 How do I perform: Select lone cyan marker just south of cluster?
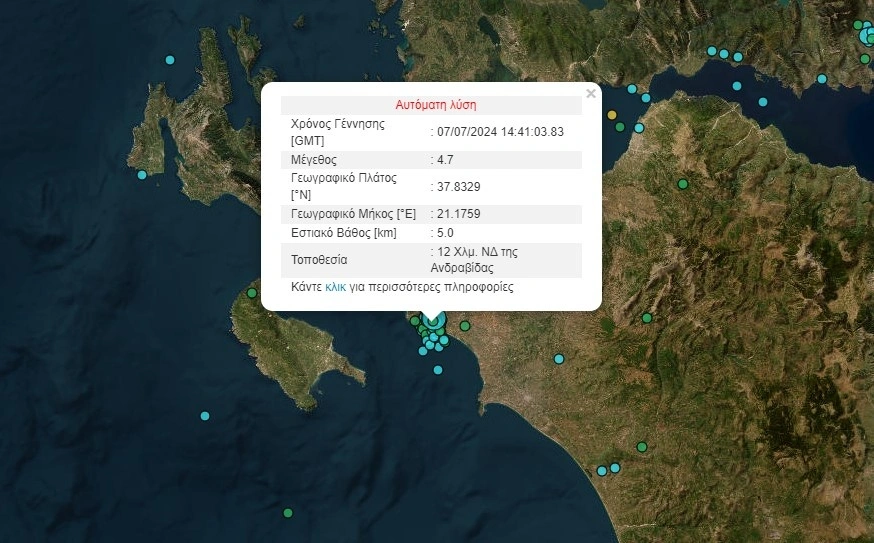437,370
